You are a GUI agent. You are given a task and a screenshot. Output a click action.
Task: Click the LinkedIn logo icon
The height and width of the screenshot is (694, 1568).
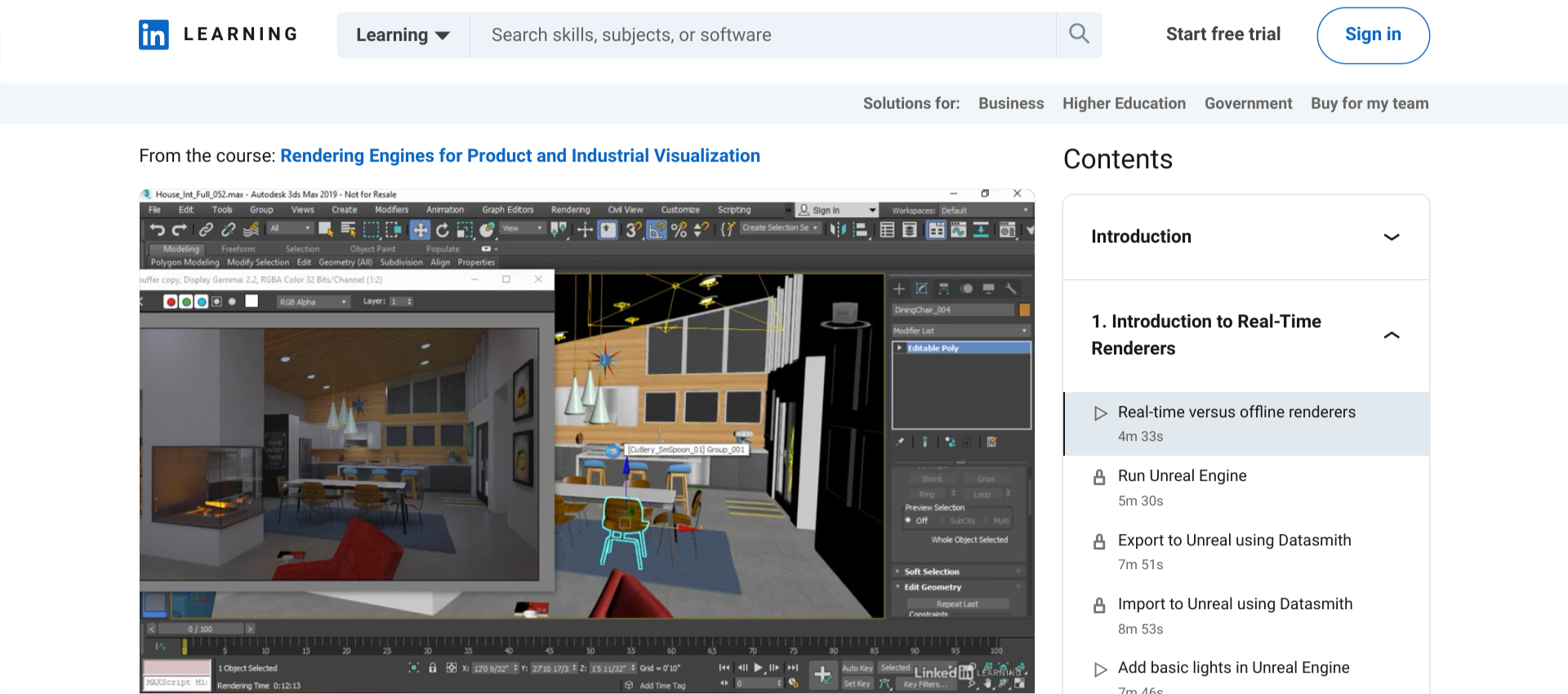(154, 35)
